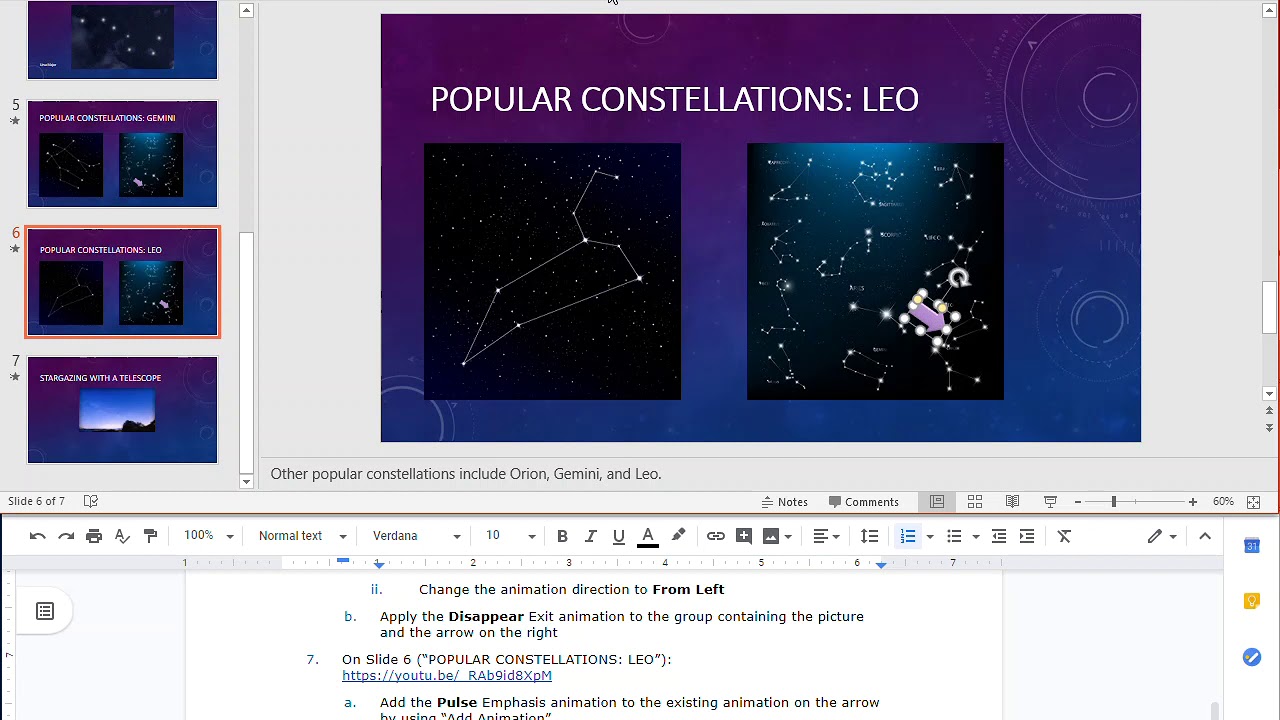Viewport: 1280px width, 720px height.
Task: Hide the Docs menus with chevron
Action: tap(1205, 536)
